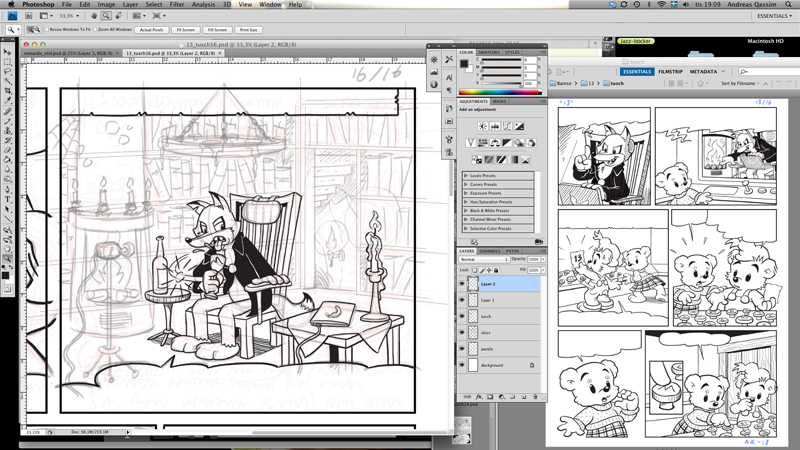Click the foreground color swatch in Color panel
The width and height of the screenshot is (800, 450).
coord(464,64)
